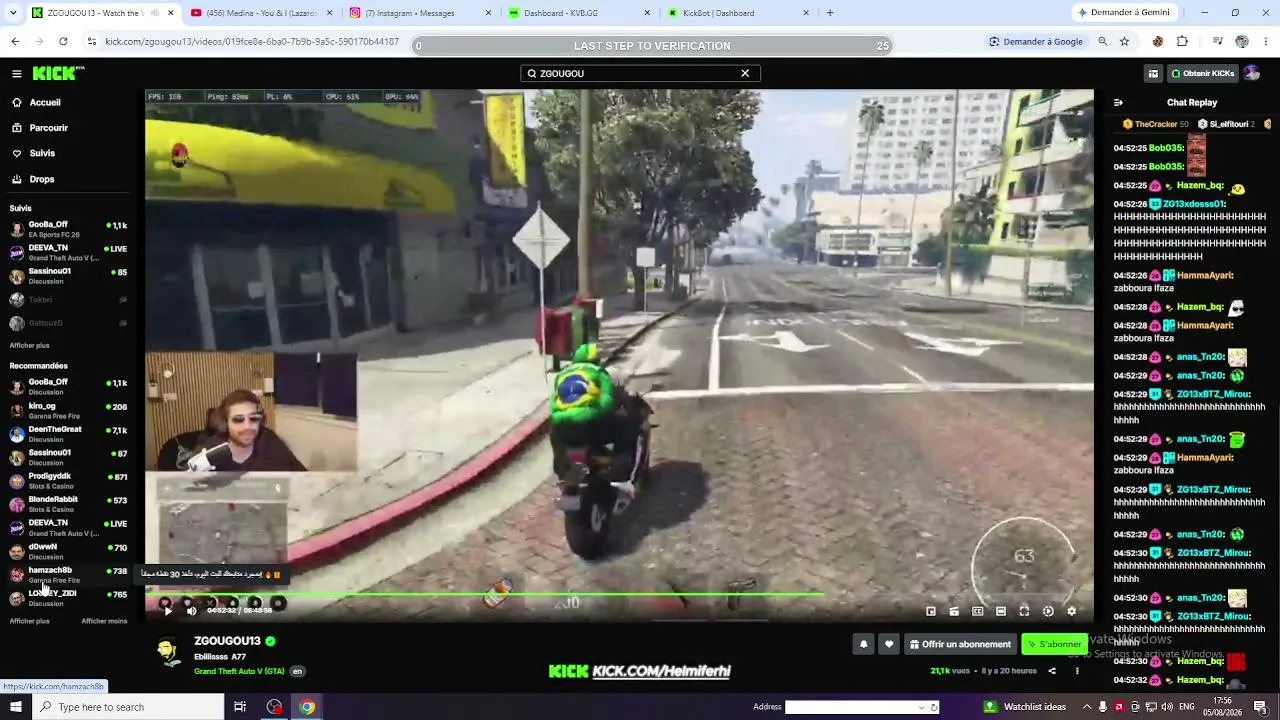Screen dimensions: 1280x720
Task: Switch to the Medina - You & I YouTube tab
Action: click(x=260, y=13)
